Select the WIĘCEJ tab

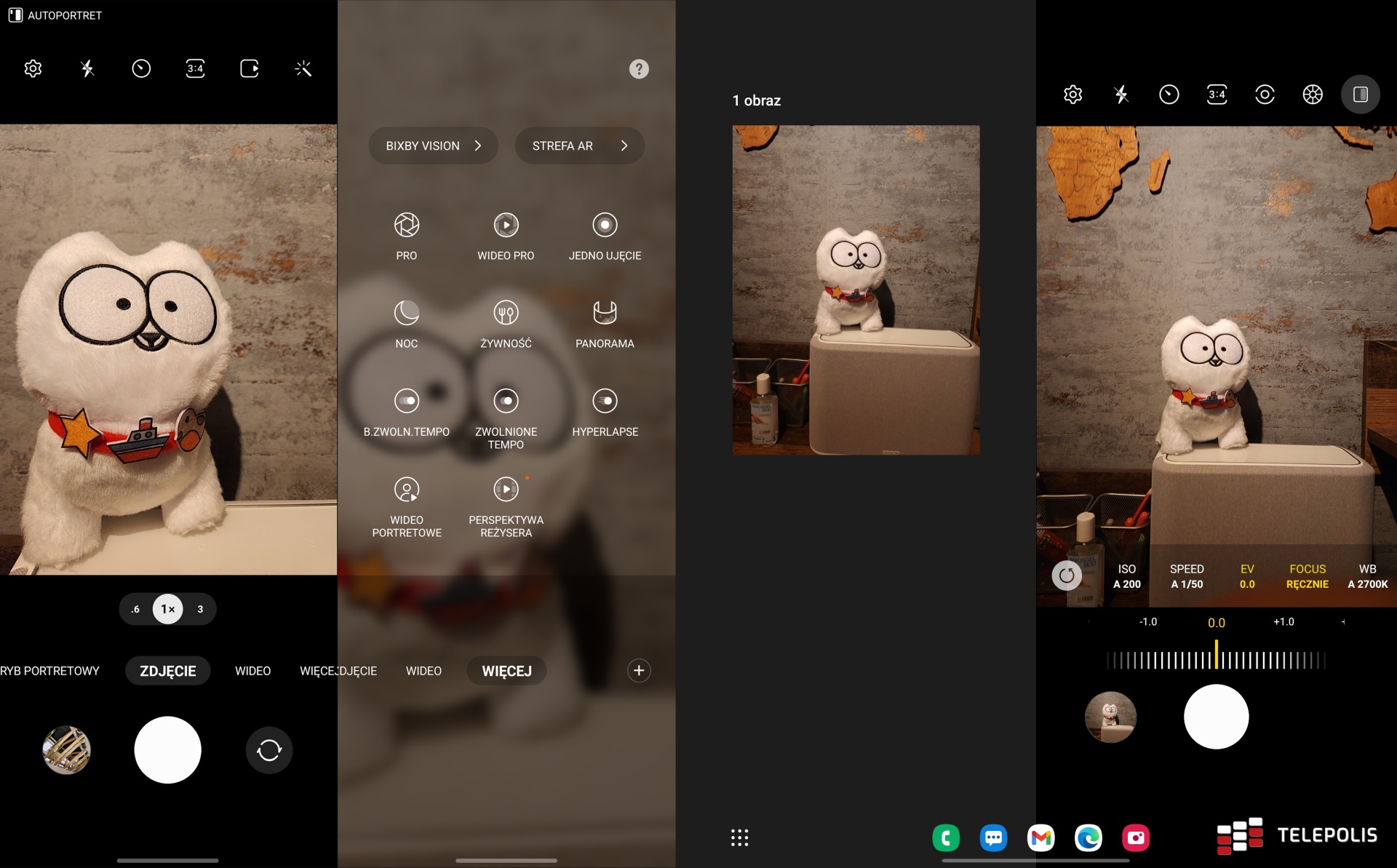[506, 671]
